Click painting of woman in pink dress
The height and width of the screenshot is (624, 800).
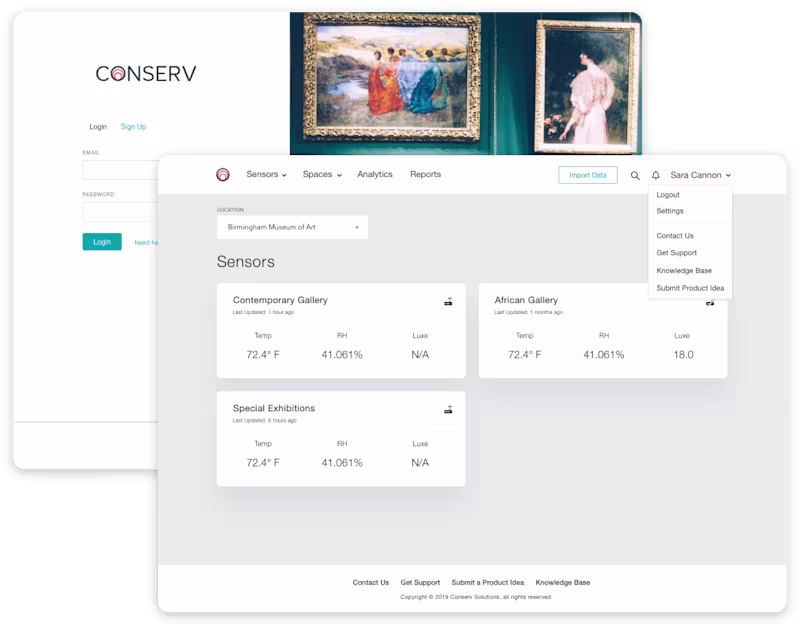(x=587, y=86)
